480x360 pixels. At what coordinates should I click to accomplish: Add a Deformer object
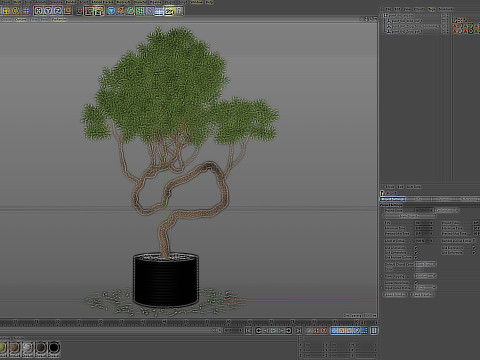150,11
